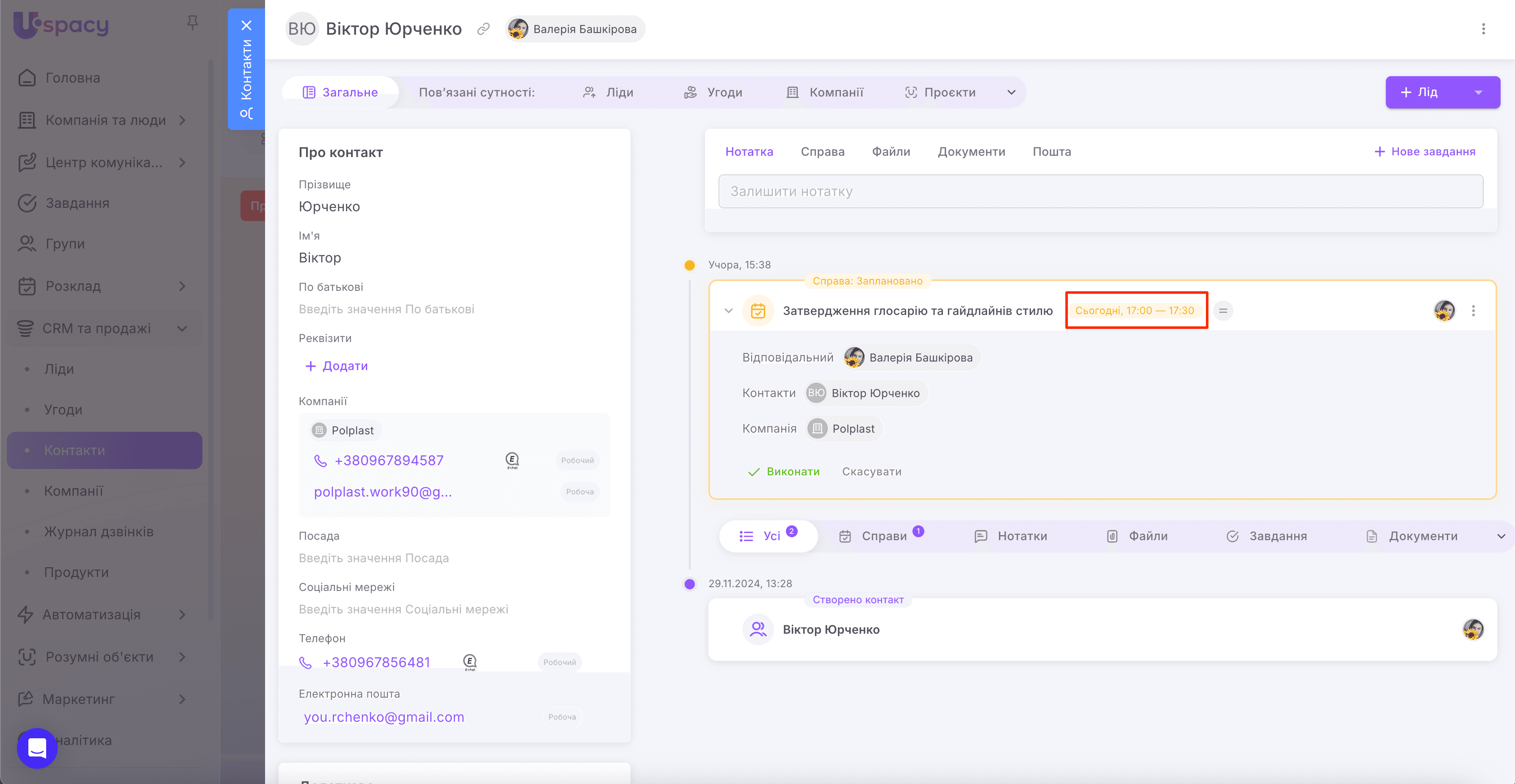Add requisites with the Додати link
The width and height of the screenshot is (1515, 784).
(x=337, y=366)
